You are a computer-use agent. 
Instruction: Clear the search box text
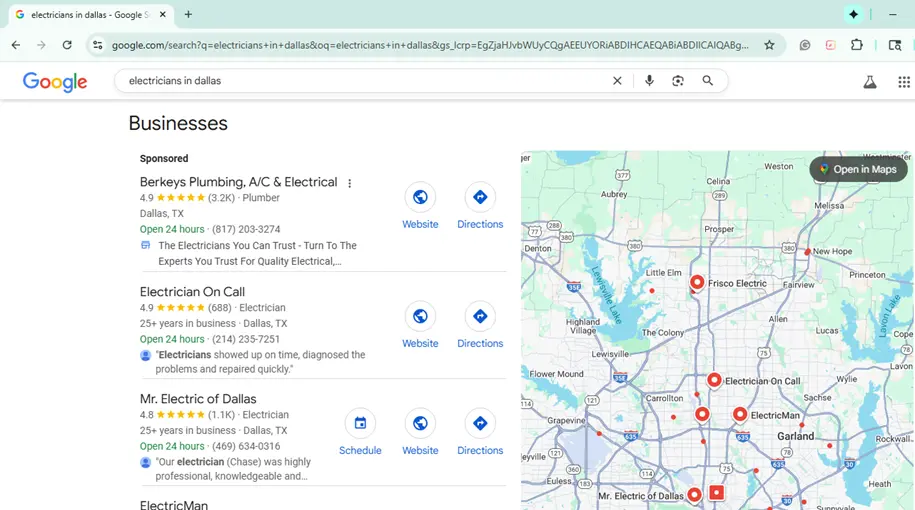click(617, 81)
